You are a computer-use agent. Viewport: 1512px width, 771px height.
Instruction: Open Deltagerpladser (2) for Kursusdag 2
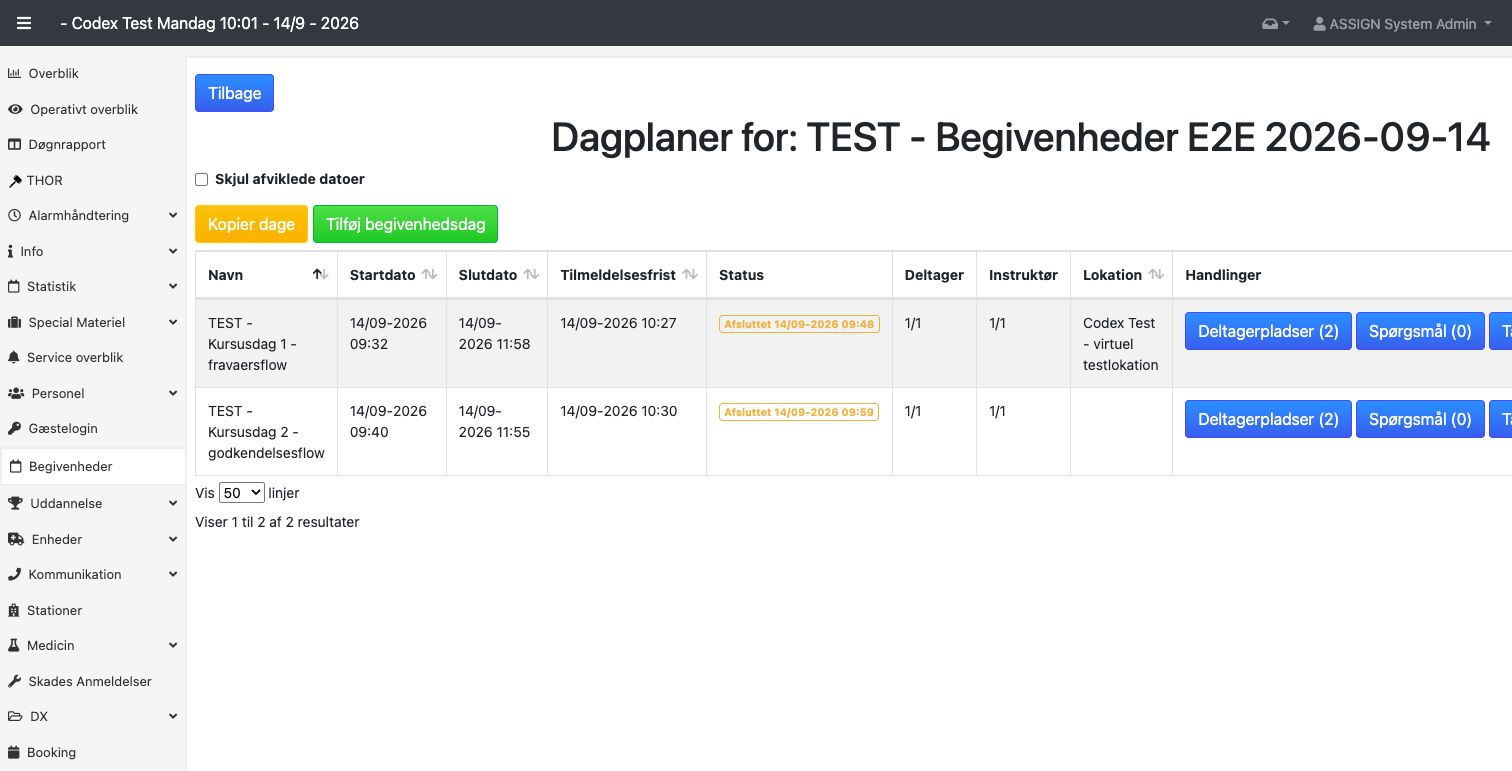click(x=1268, y=419)
